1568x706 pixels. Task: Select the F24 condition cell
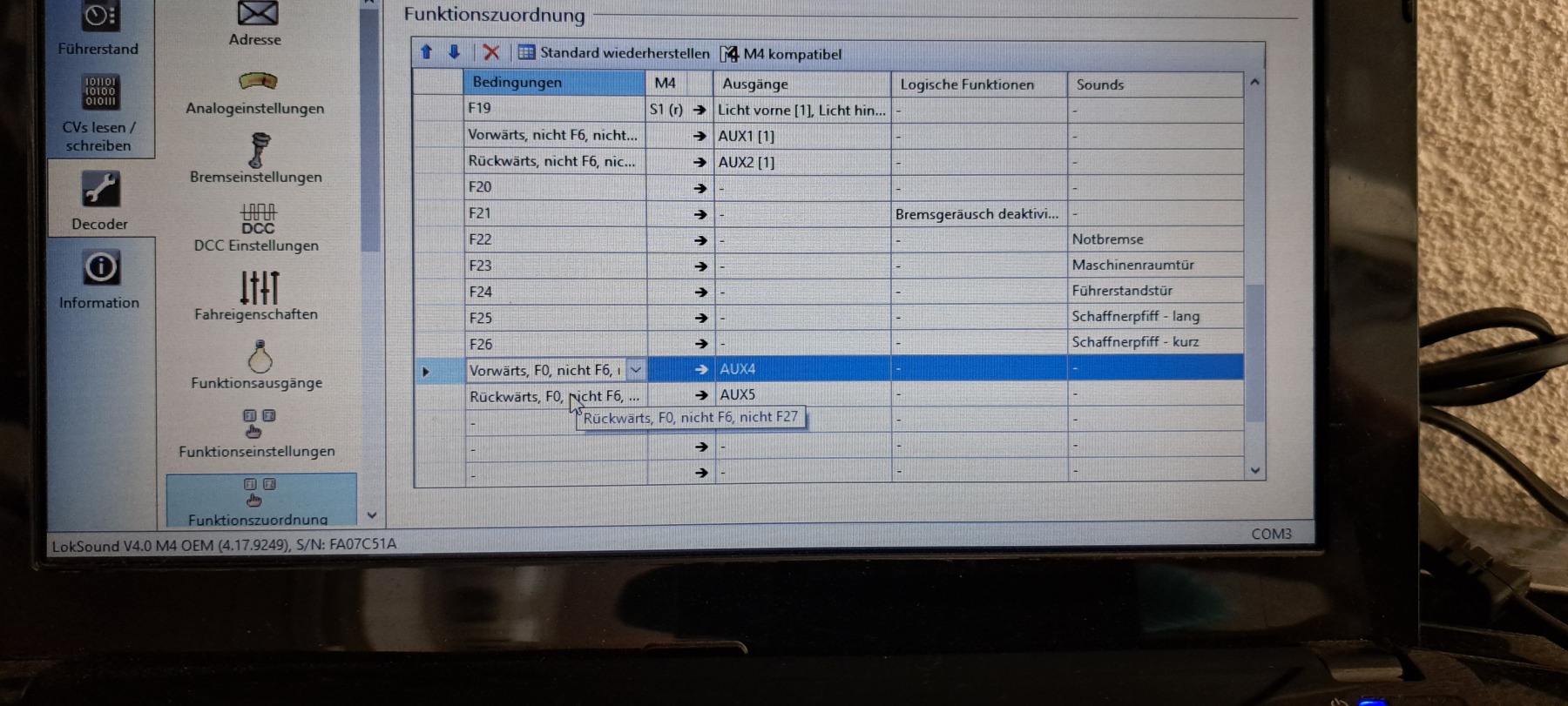(x=555, y=292)
